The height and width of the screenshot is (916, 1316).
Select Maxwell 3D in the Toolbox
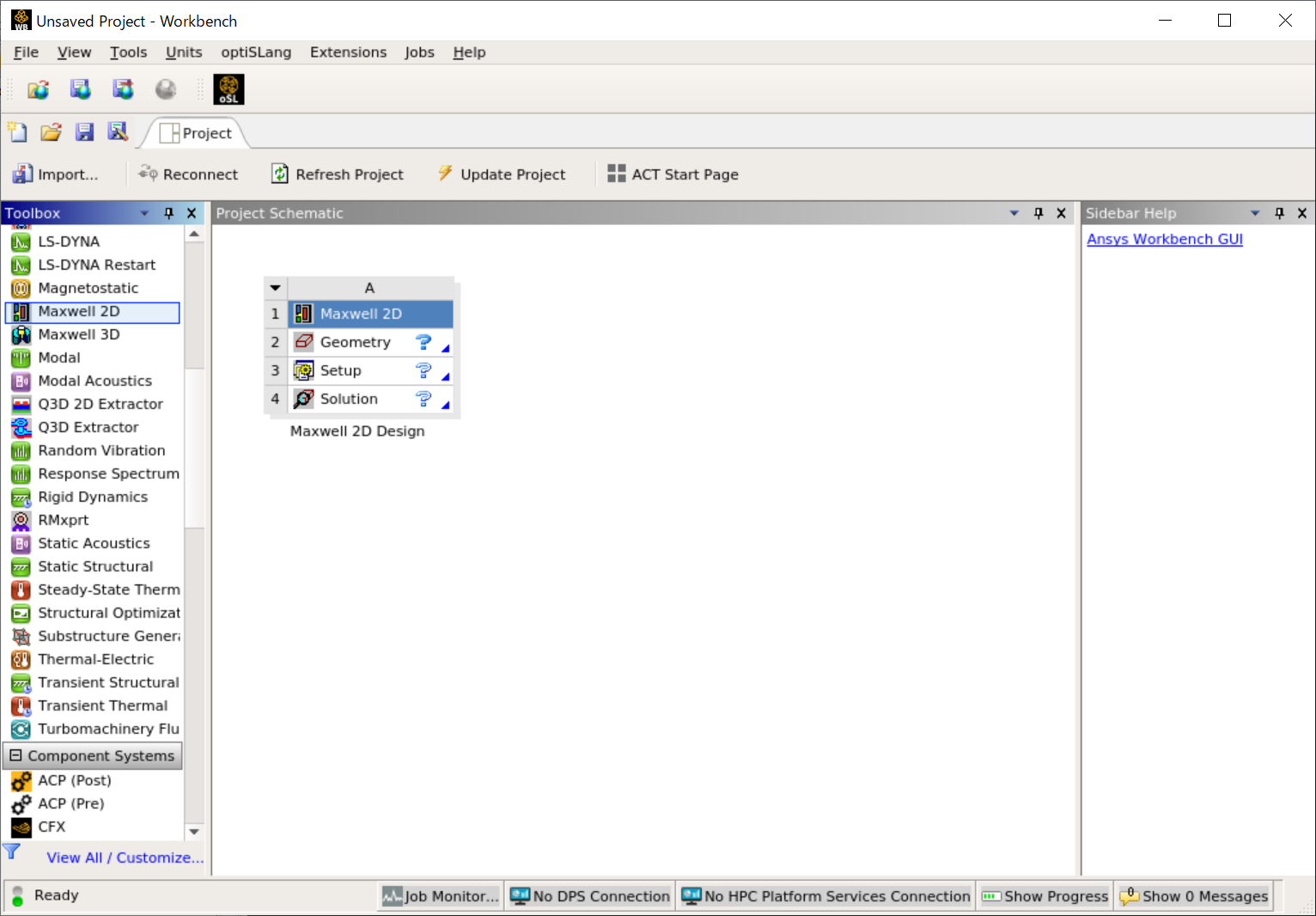pos(80,334)
